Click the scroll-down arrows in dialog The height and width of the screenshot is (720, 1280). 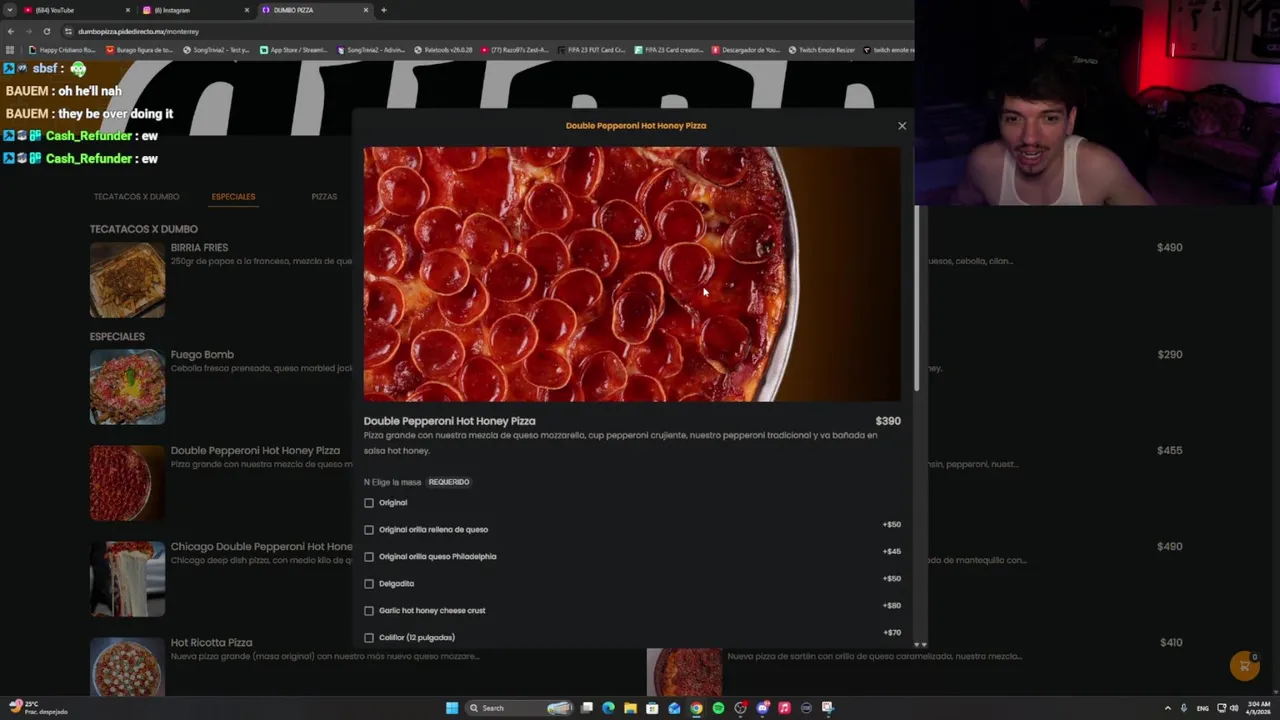pyautogui.click(x=920, y=645)
